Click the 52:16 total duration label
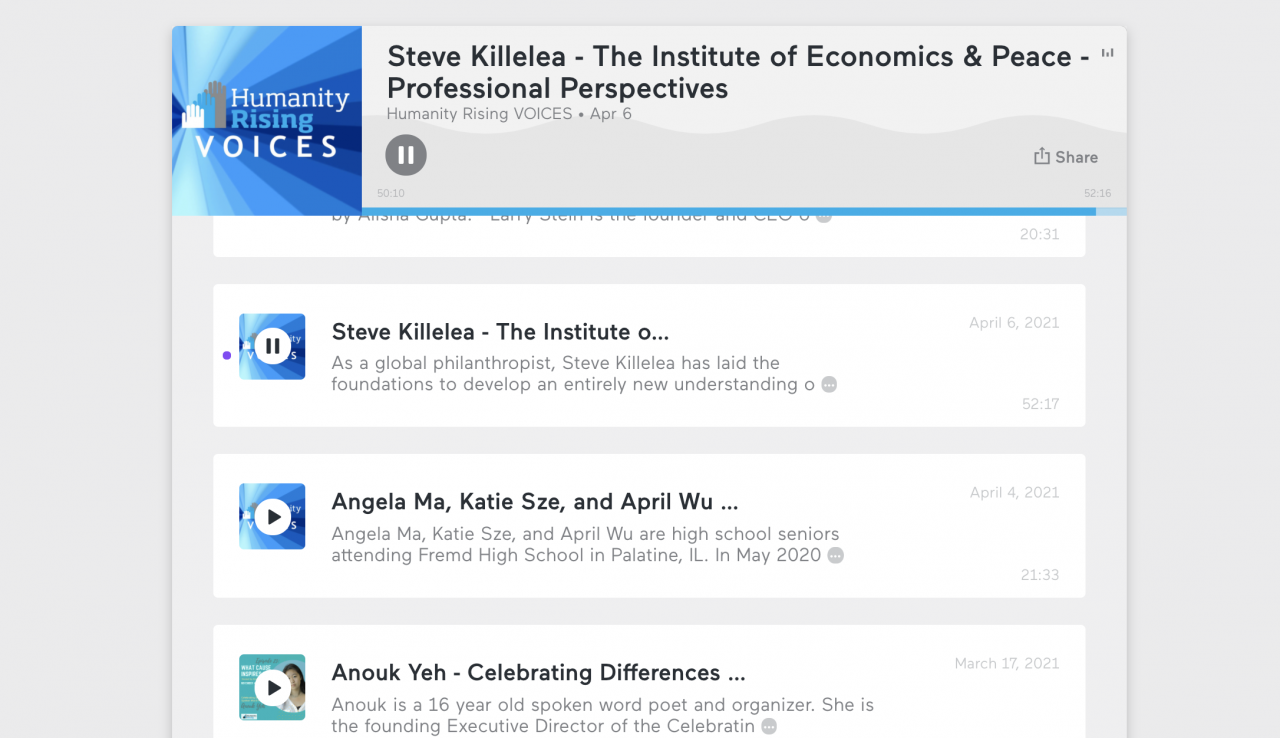This screenshot has width=1280, height=738. (1097, 193)
